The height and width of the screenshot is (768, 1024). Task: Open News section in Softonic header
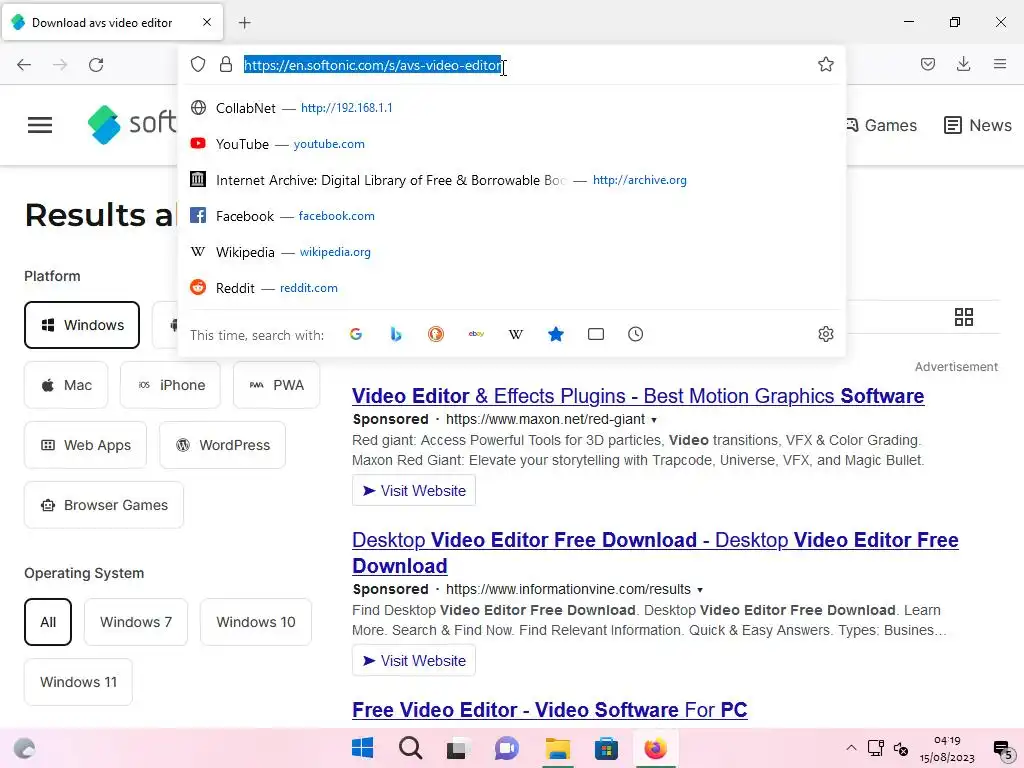click(x=978, y=125)
